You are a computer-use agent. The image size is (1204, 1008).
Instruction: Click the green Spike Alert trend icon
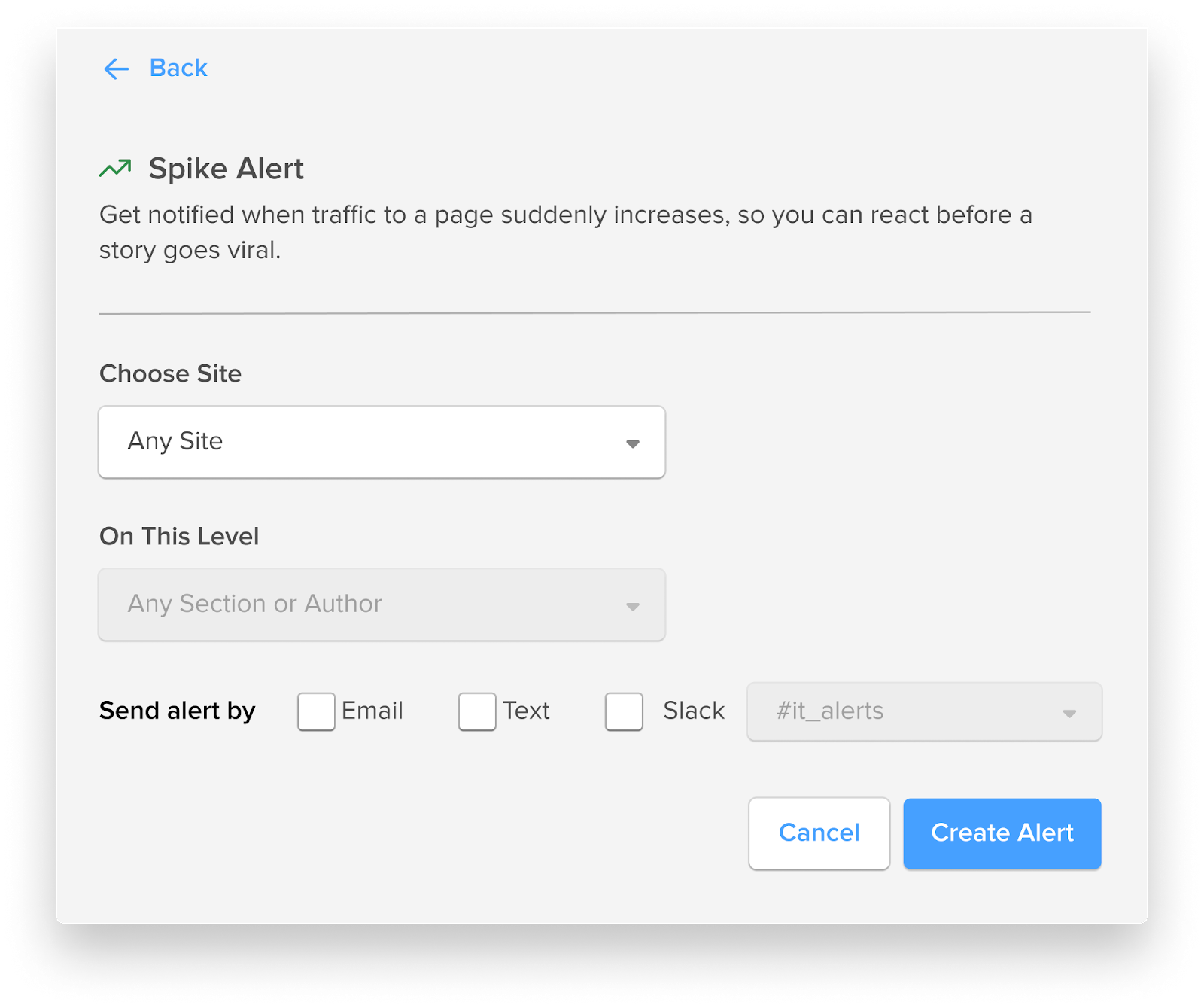pos(114,167)
